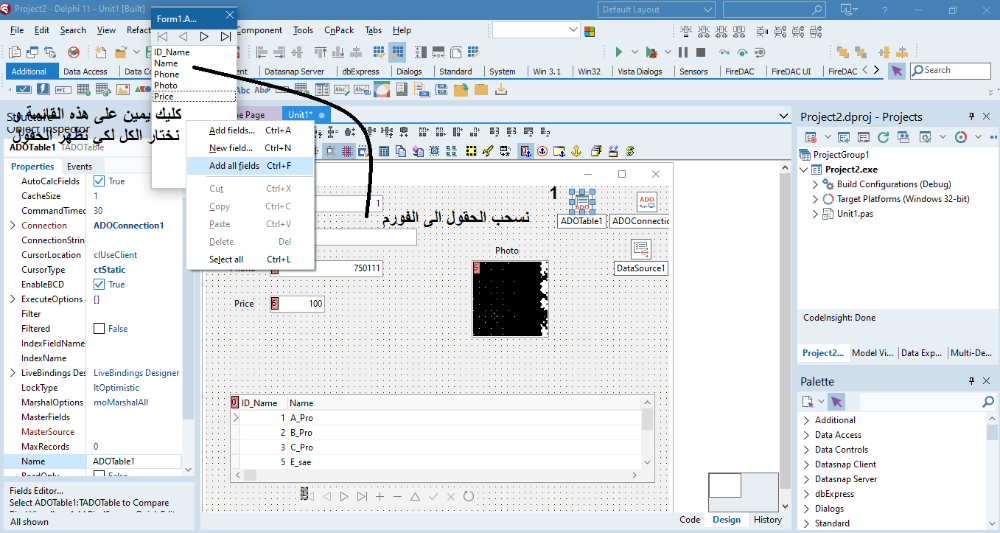1000x533 pixels.
Task: Click the fields editor Next record arrow
Action: click(204, 37)
